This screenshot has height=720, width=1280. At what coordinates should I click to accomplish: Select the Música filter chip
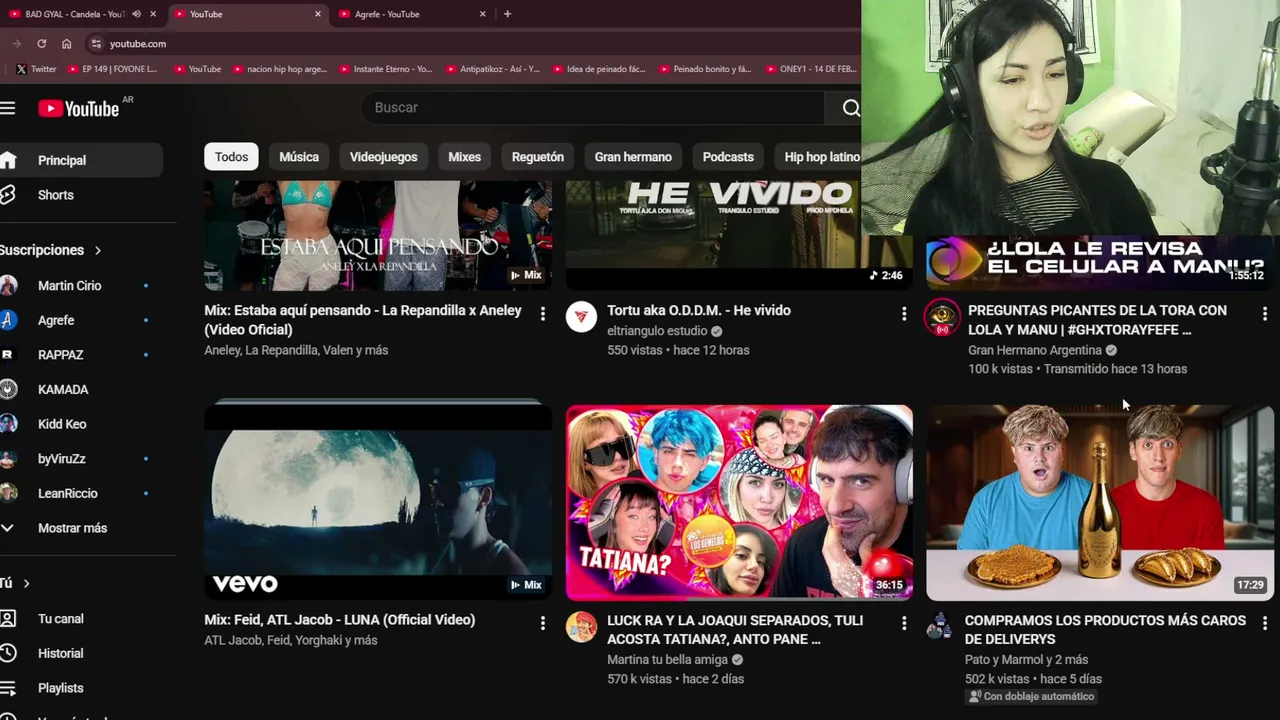(299, 157)
